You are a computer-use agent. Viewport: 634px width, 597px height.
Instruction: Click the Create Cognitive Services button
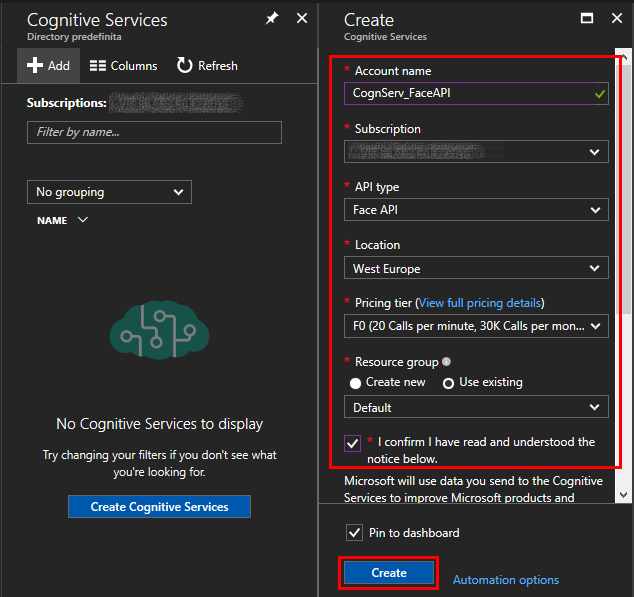pos(159,507)
